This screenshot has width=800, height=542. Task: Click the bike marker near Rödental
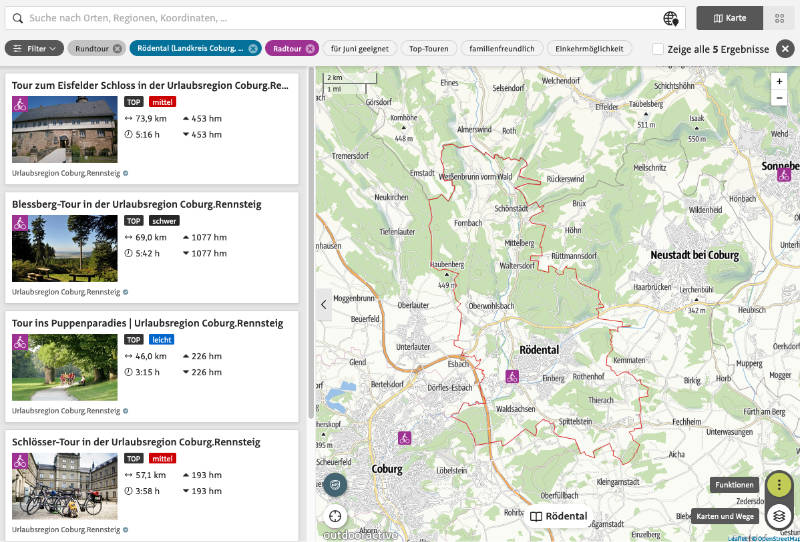512,377
